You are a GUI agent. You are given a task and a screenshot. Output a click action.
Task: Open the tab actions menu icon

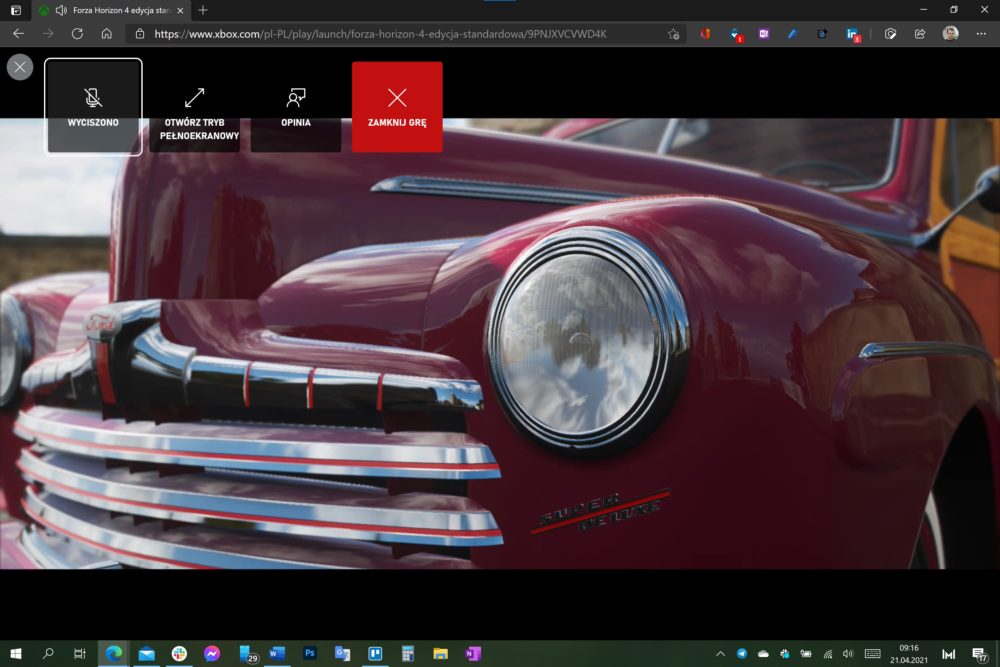pyautogui.click(x=16, y=10)
